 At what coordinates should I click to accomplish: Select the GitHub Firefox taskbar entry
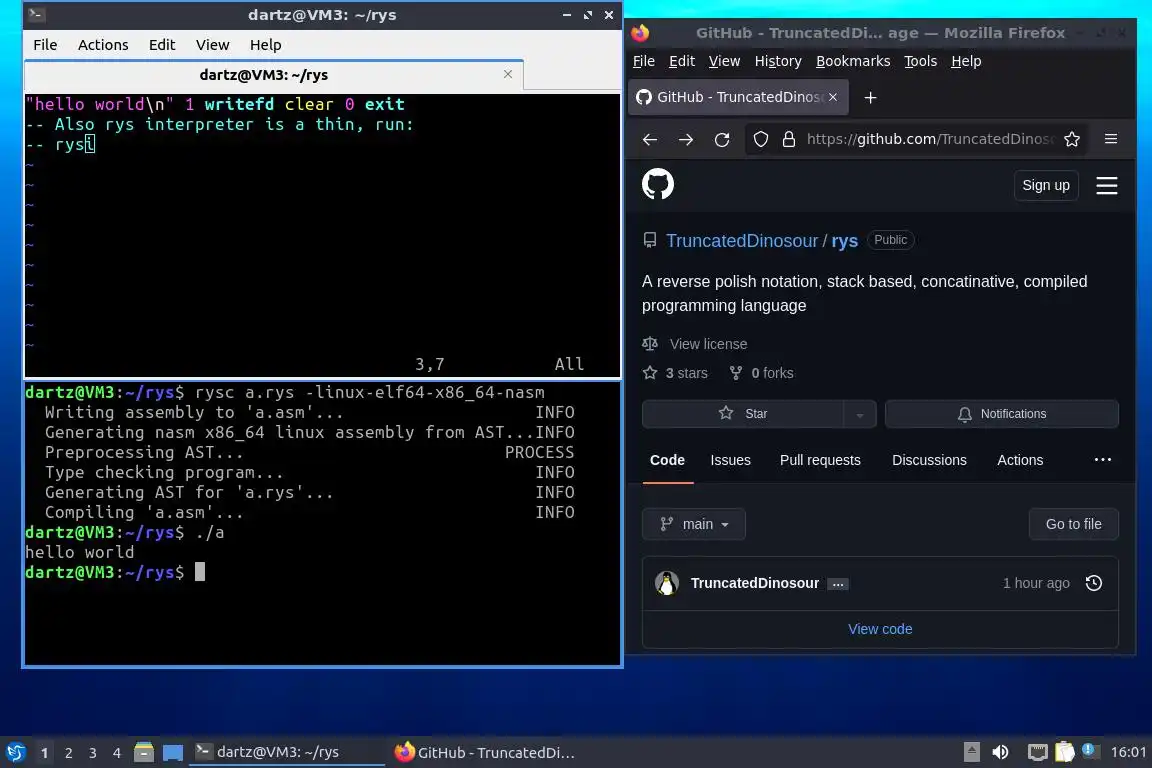click(x=485, y=752)
